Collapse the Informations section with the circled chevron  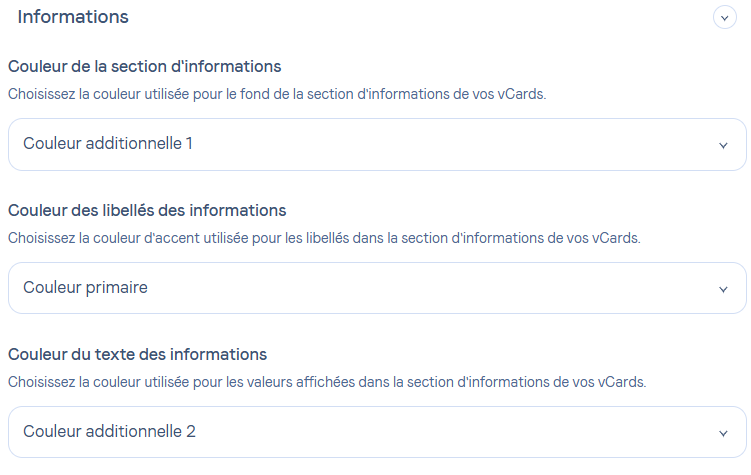[x=724, y=18]
